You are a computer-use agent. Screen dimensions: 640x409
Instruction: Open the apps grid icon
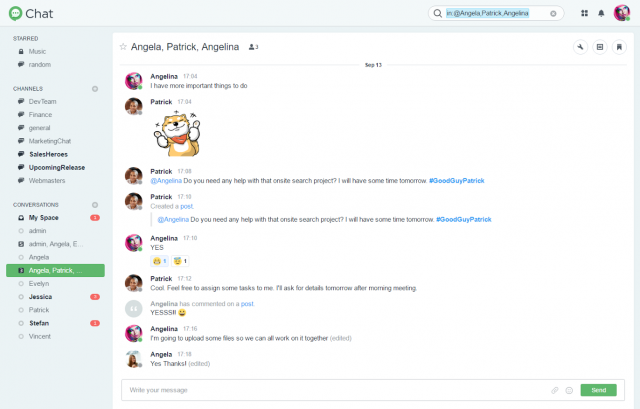point(584,14)
